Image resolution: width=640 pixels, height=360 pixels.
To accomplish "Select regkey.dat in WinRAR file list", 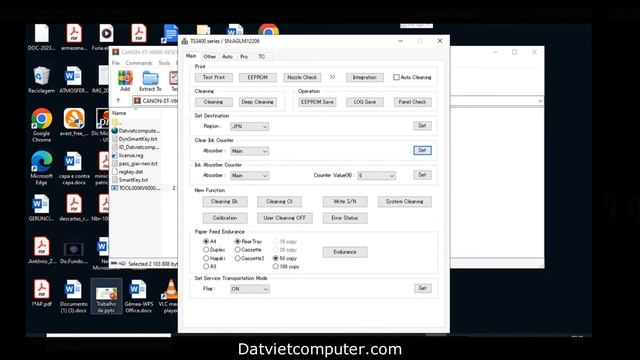I will click(131, 172).
